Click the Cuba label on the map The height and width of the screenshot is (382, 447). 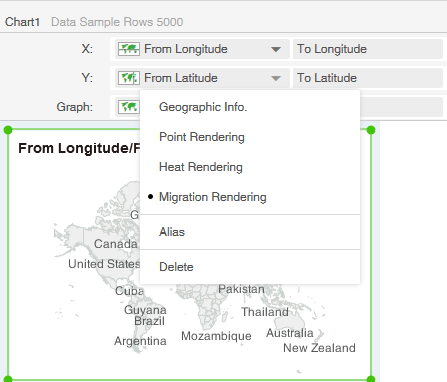pos(129,291)
